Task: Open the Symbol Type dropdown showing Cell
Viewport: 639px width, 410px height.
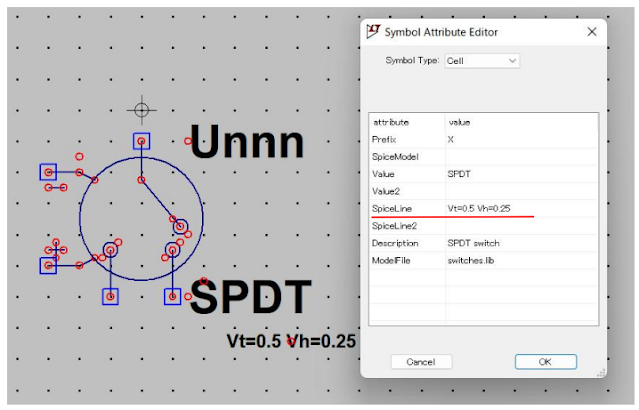Action: coord(482,61)
